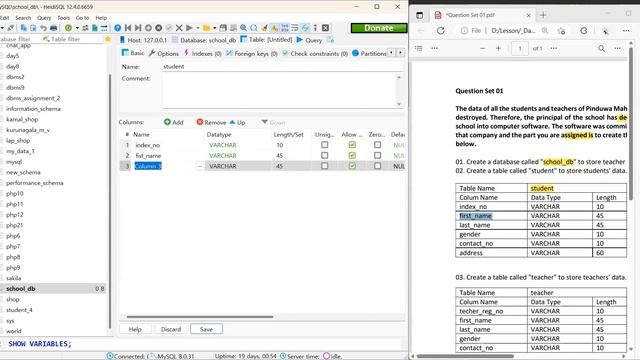Open the Query menu

(44, 18)
